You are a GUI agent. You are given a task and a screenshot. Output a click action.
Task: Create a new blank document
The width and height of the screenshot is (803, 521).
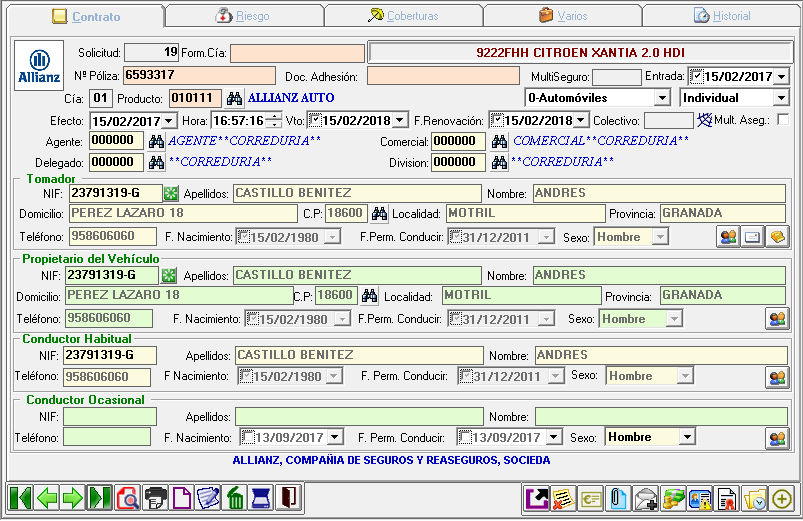tap(182, 498)
